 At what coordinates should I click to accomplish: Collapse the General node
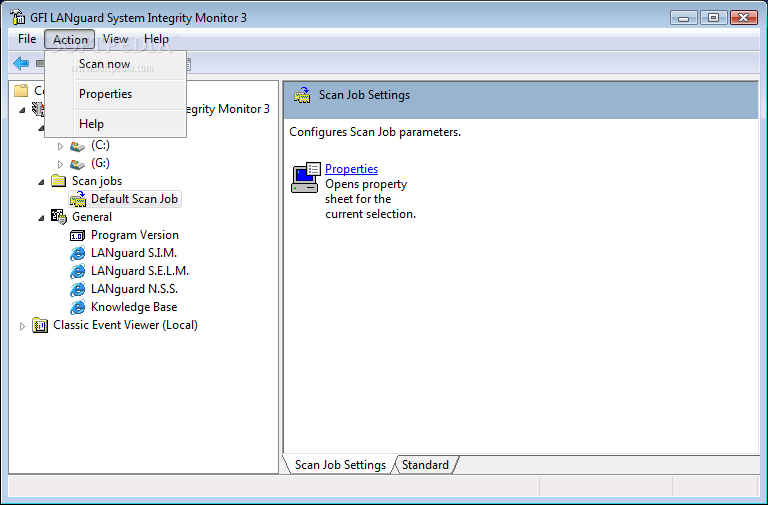click(x=42, y=217)
